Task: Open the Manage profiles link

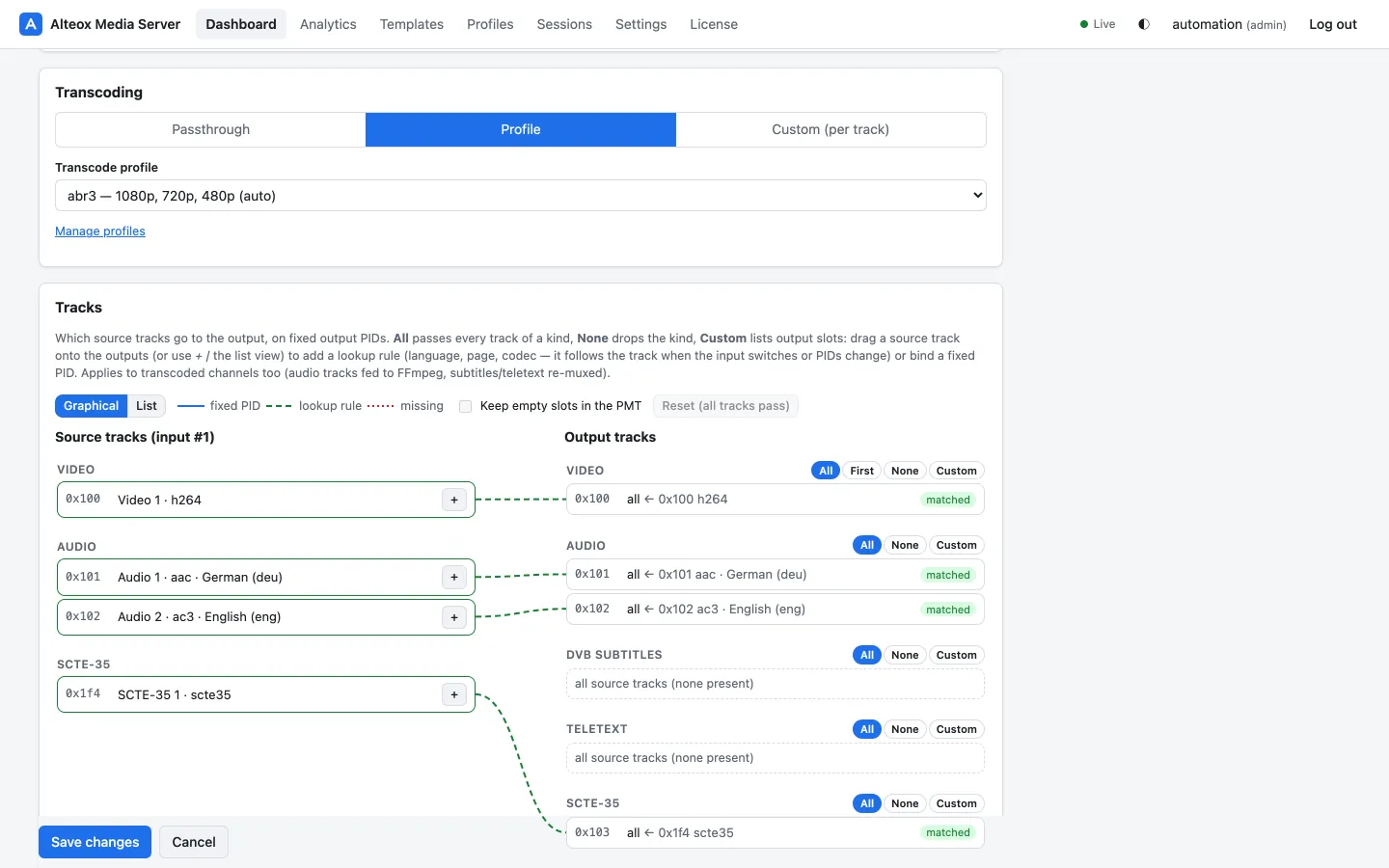Action: point(100,231)
